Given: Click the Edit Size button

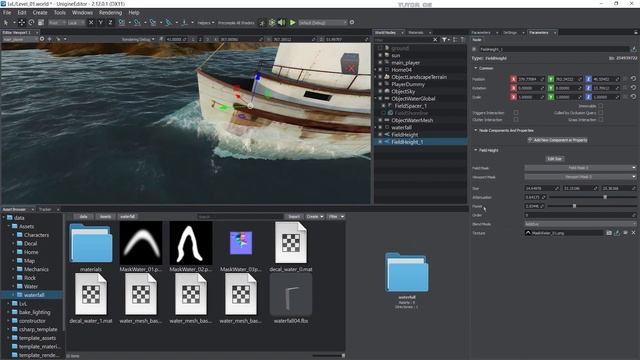Looking at the screenshot, I should coord(555,159).
